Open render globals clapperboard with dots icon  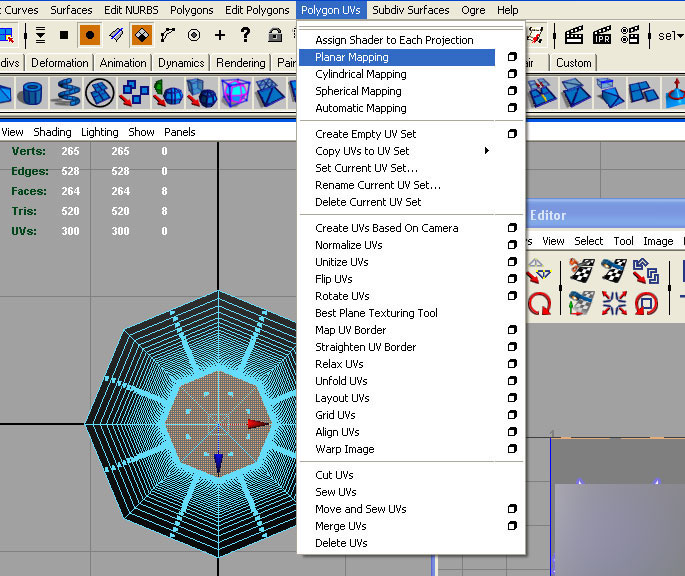(630, 35)
